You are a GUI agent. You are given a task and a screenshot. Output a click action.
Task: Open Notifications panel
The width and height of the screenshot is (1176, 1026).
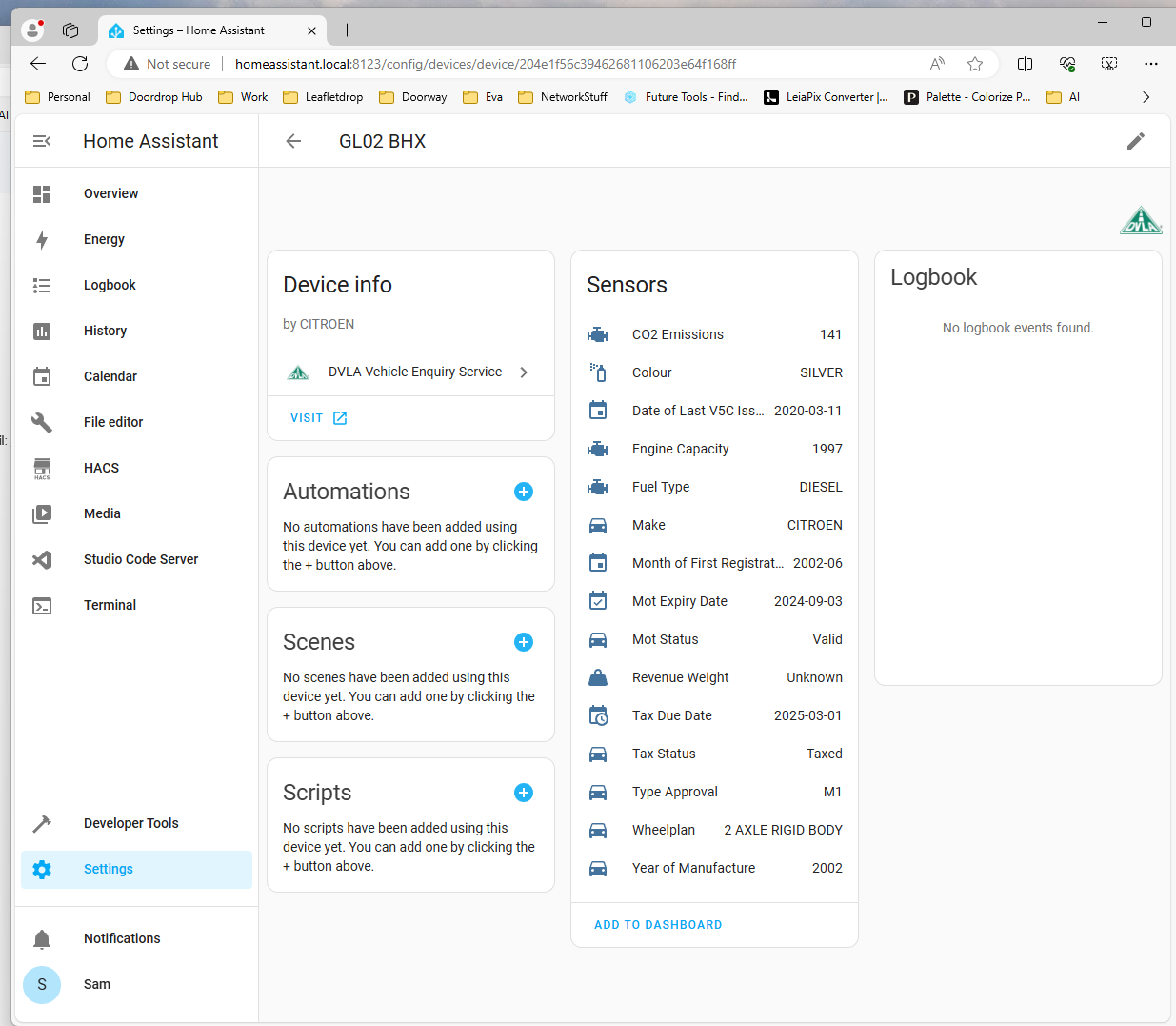pyautogui.click(x=137, y=938)
